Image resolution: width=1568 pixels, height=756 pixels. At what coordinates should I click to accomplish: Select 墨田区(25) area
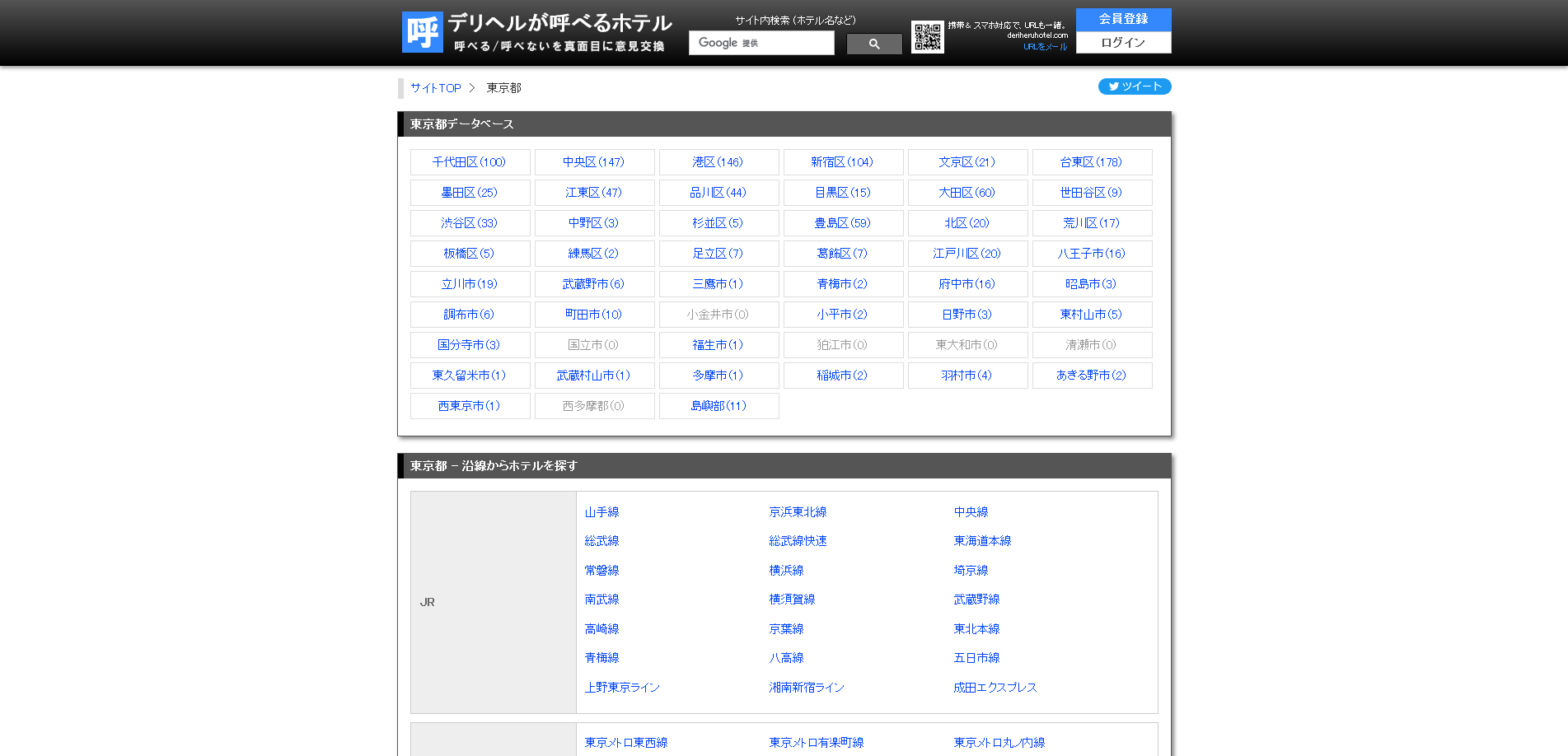point(470,193)
